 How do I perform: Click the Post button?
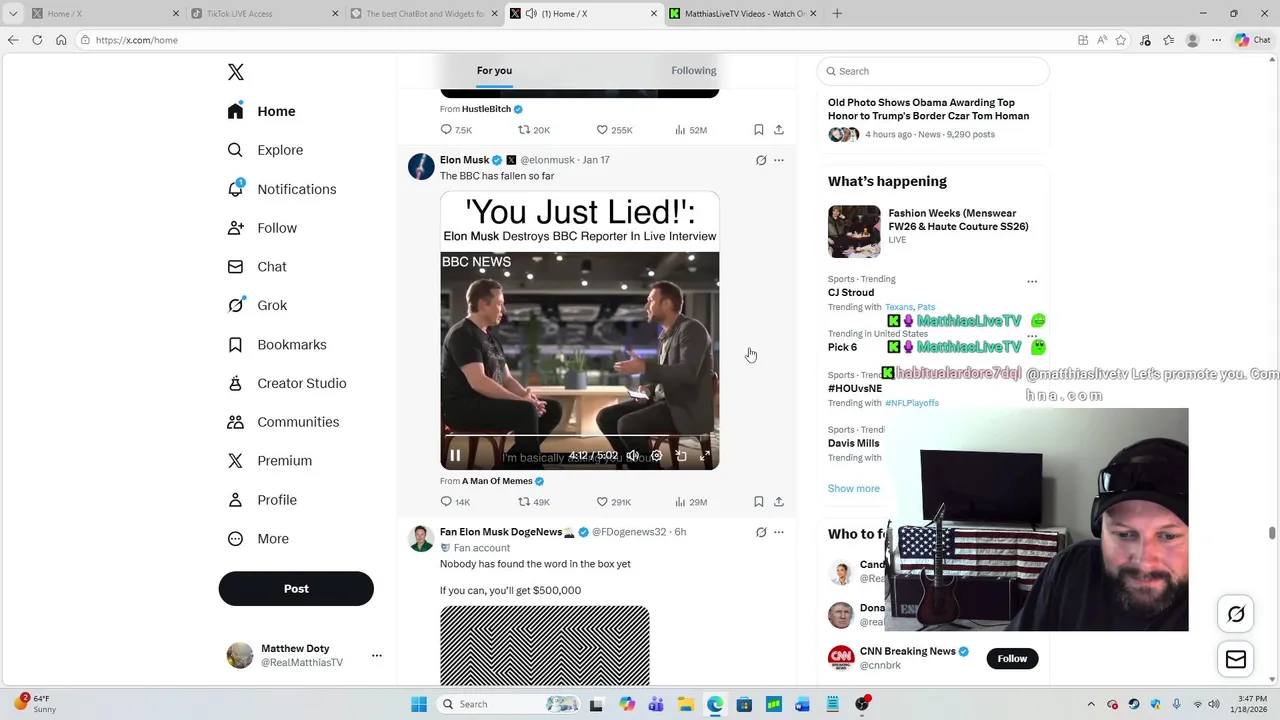296,589
